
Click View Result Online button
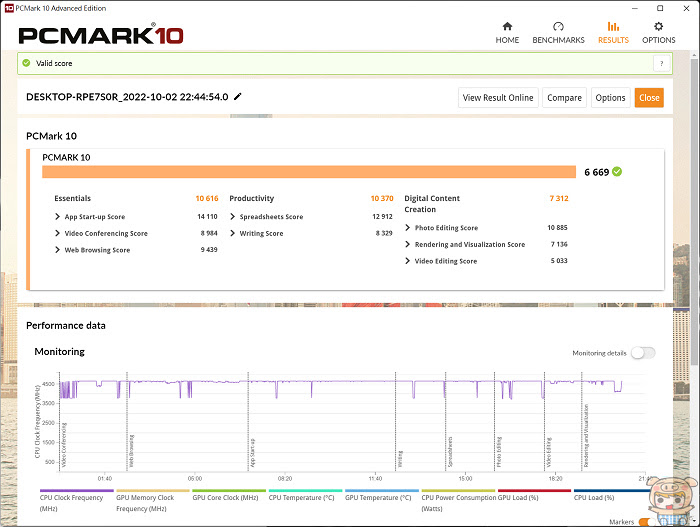point(498,98)
